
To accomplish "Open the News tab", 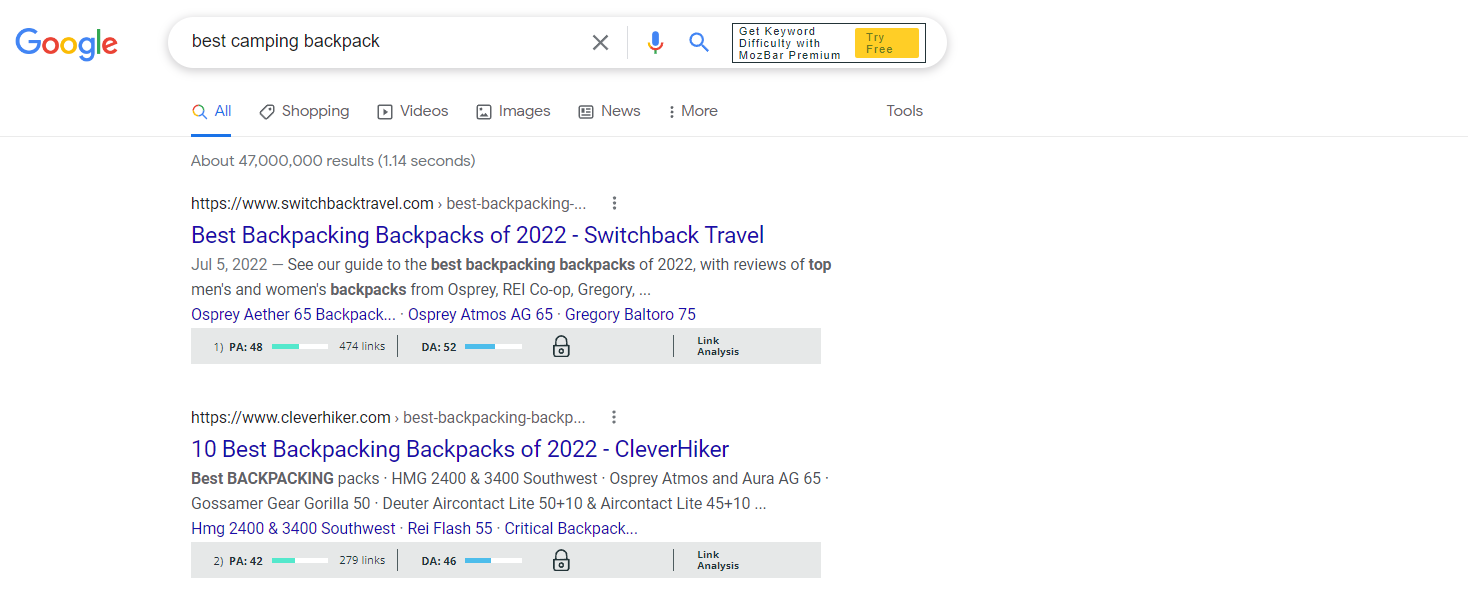I will click(x=609, y=111).
